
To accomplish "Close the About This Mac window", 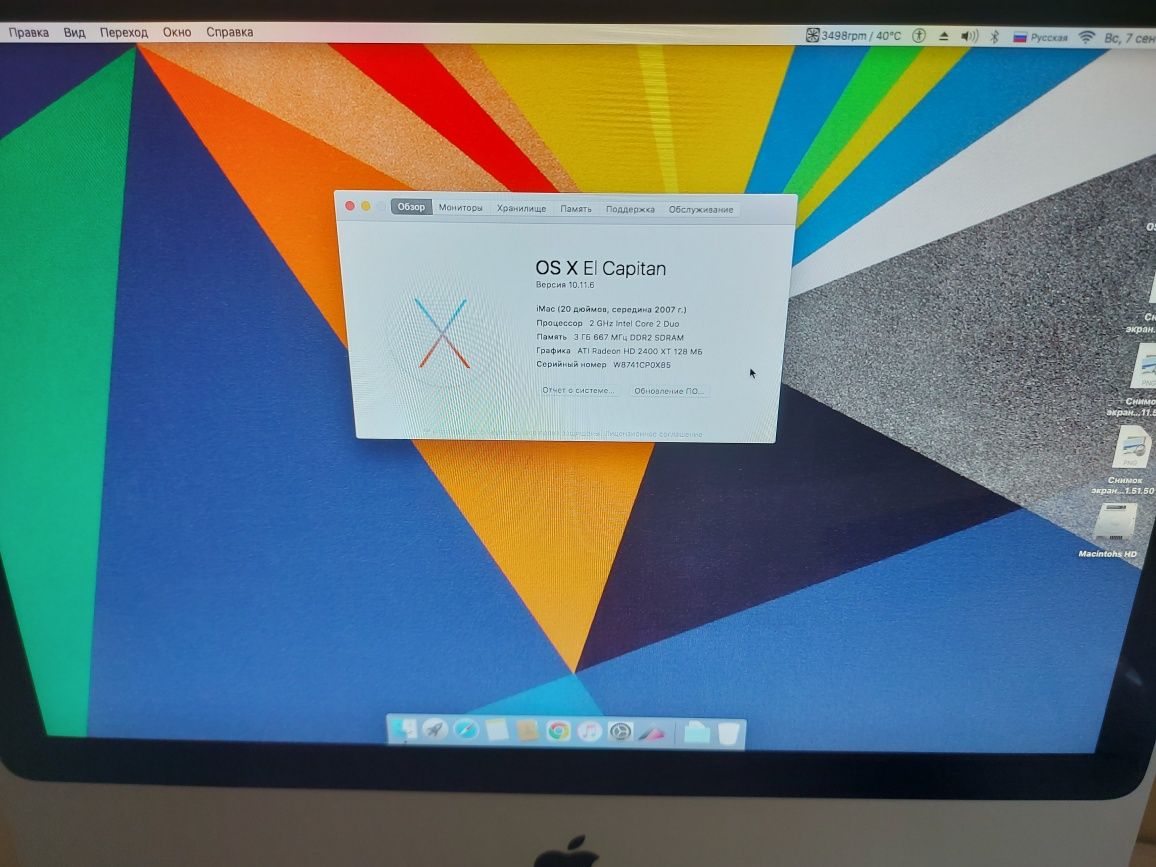I will [x=350, y=206].
